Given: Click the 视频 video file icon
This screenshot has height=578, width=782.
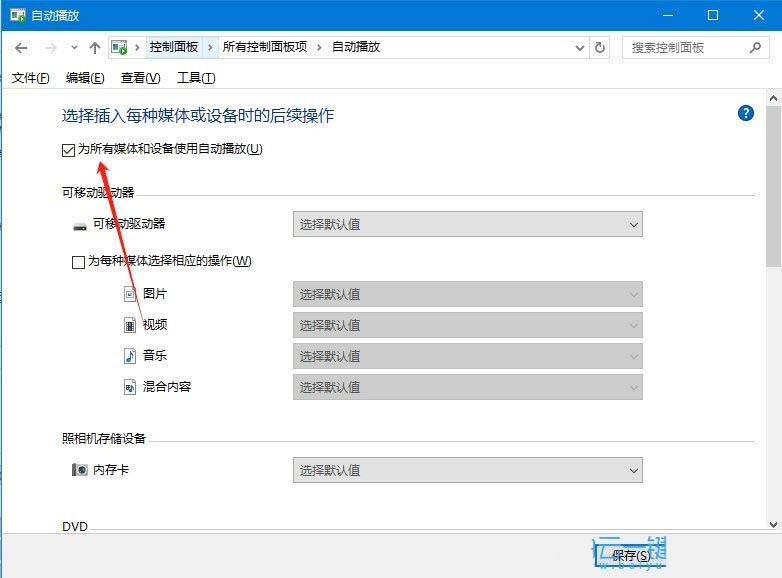Looking at the screenshot, I should pyautogui.click(x=130, y=325).
